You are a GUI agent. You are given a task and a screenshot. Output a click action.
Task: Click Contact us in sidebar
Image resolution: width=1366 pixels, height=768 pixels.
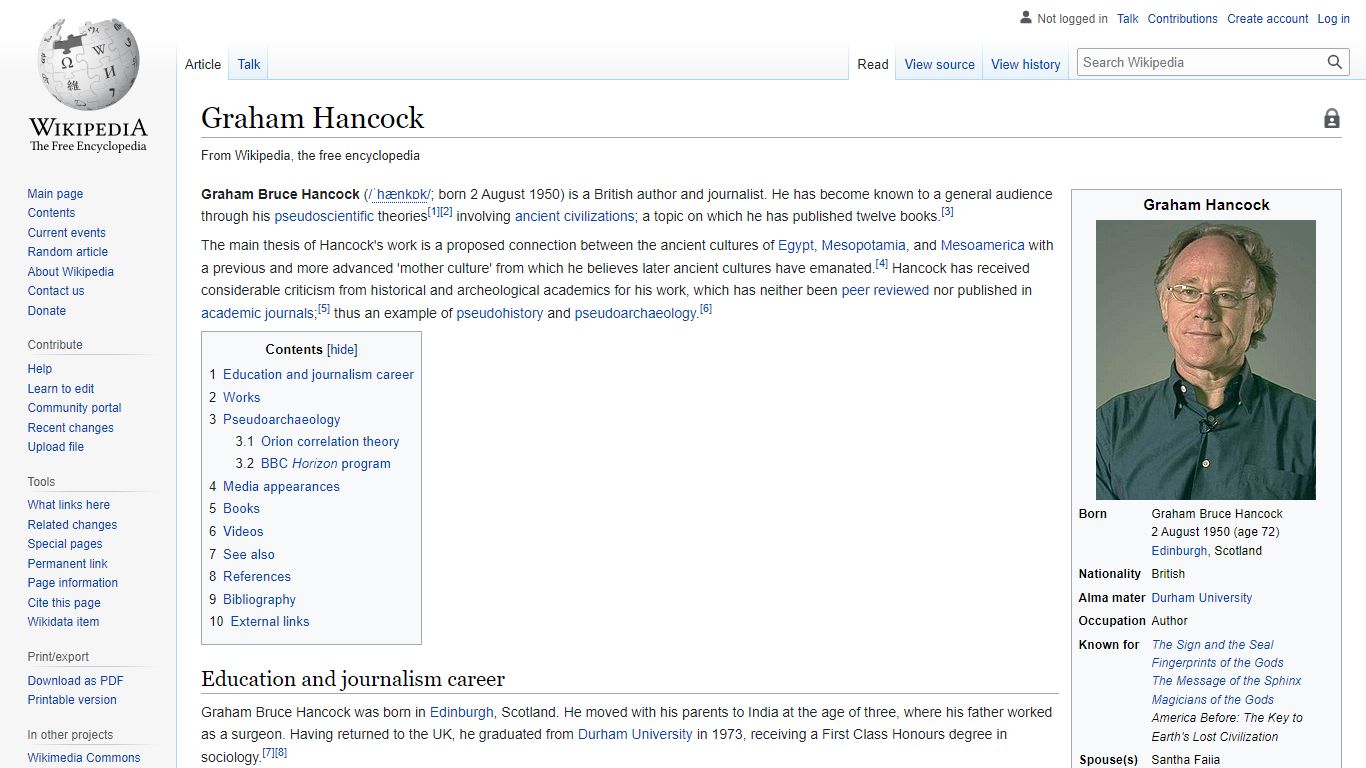pos(56,291)
